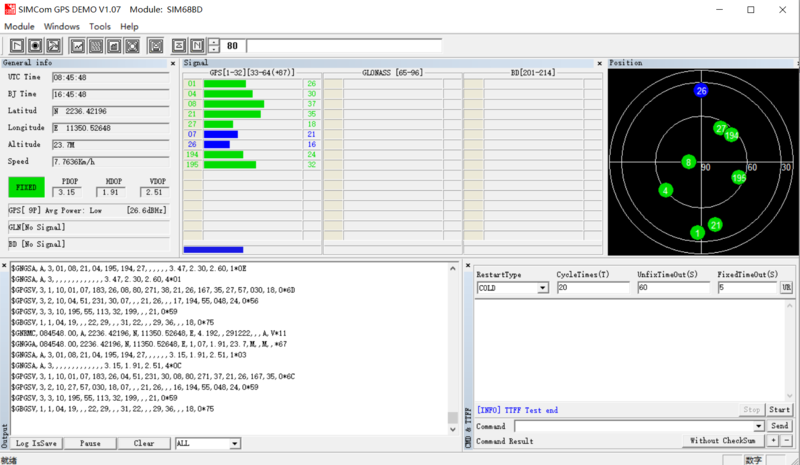The height and width of the screenshot is (465, 800).
Task: Click the UTC Time value 08:45:48
Action: tap(111, 78)
